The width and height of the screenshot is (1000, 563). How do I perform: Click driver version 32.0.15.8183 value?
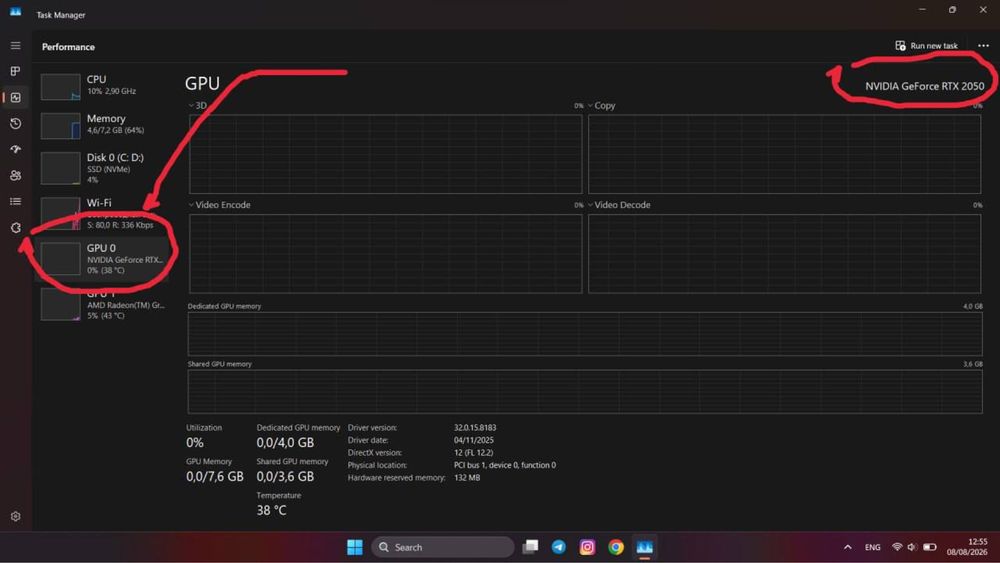click(475, 428)
